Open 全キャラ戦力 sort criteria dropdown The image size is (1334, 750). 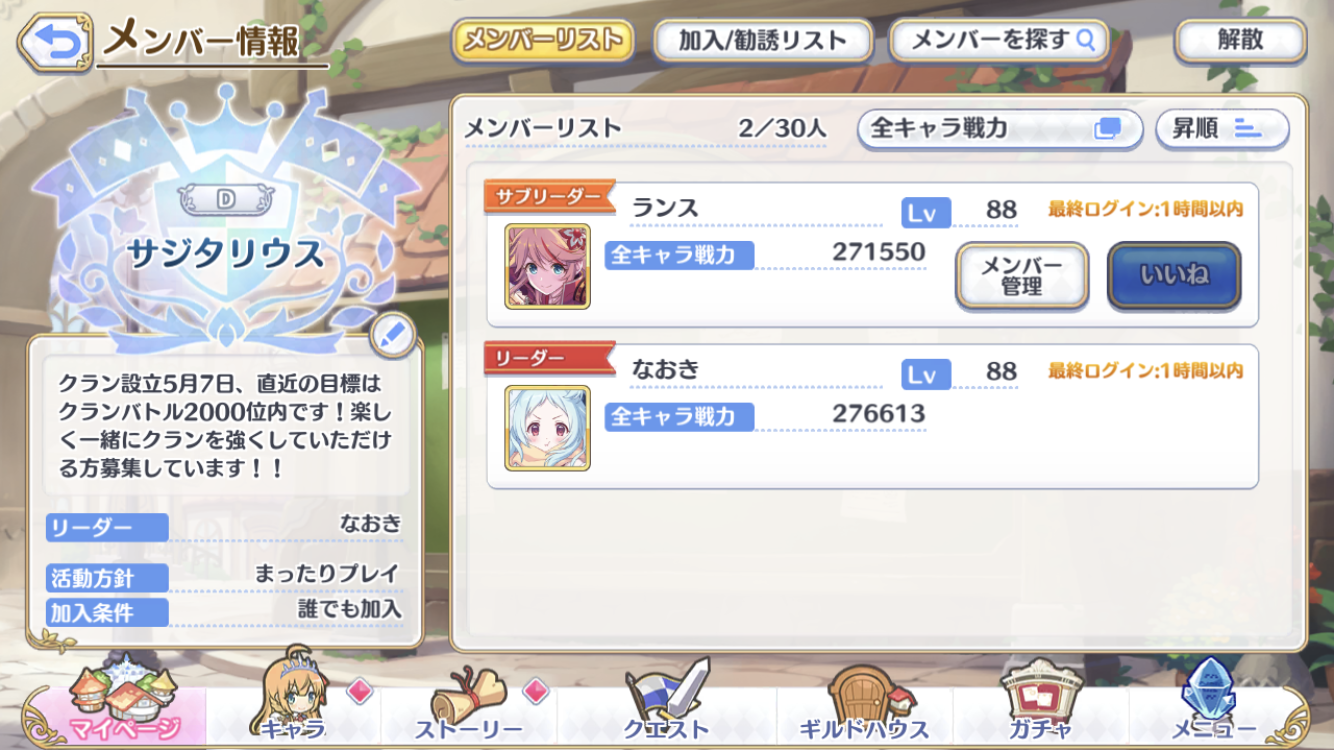999,129
